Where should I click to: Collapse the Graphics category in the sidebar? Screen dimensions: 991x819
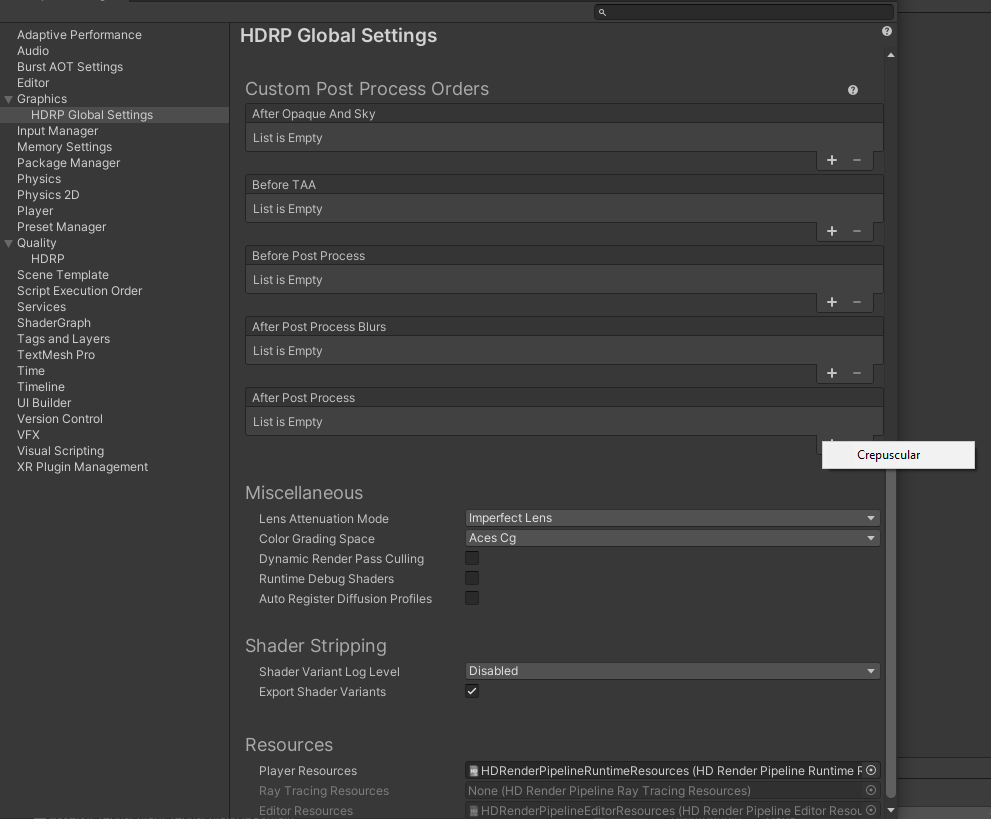click(x=8, y=98)
